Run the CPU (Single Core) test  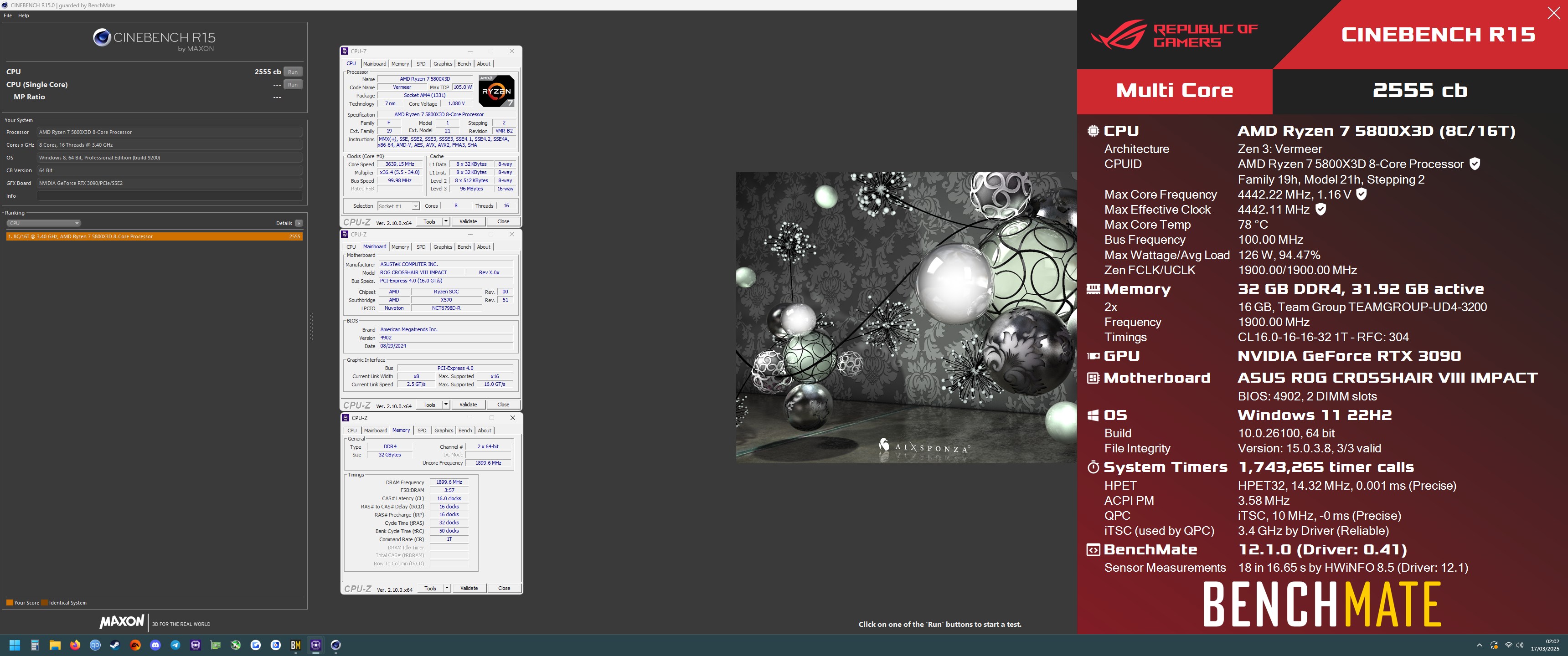coord(293,85)
